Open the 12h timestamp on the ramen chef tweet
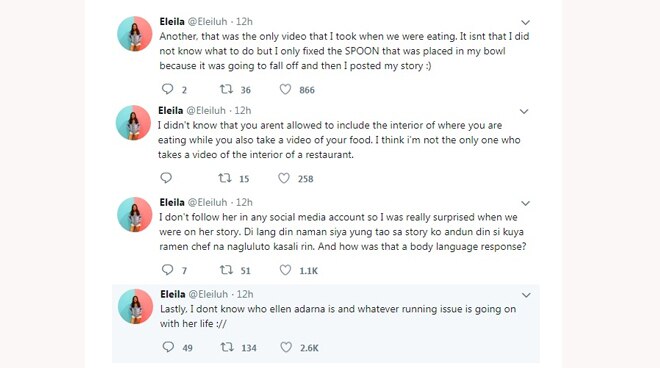Screen dimensions: 660x368 (x=244, y=203)
